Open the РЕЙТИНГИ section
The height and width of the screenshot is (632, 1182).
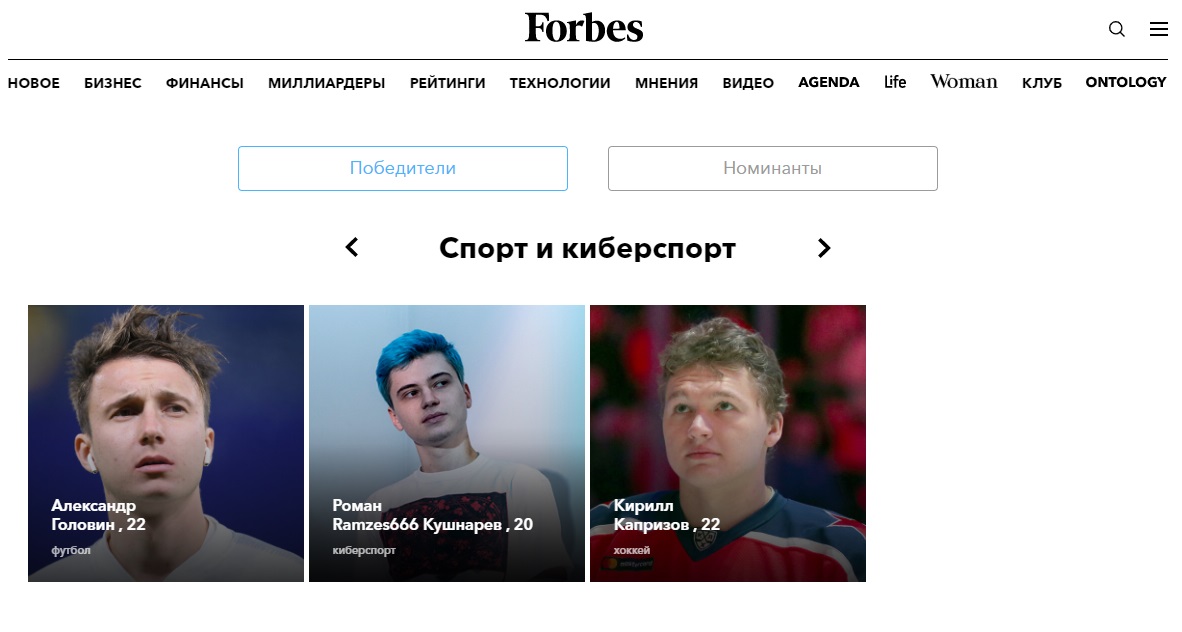point(448,83)
